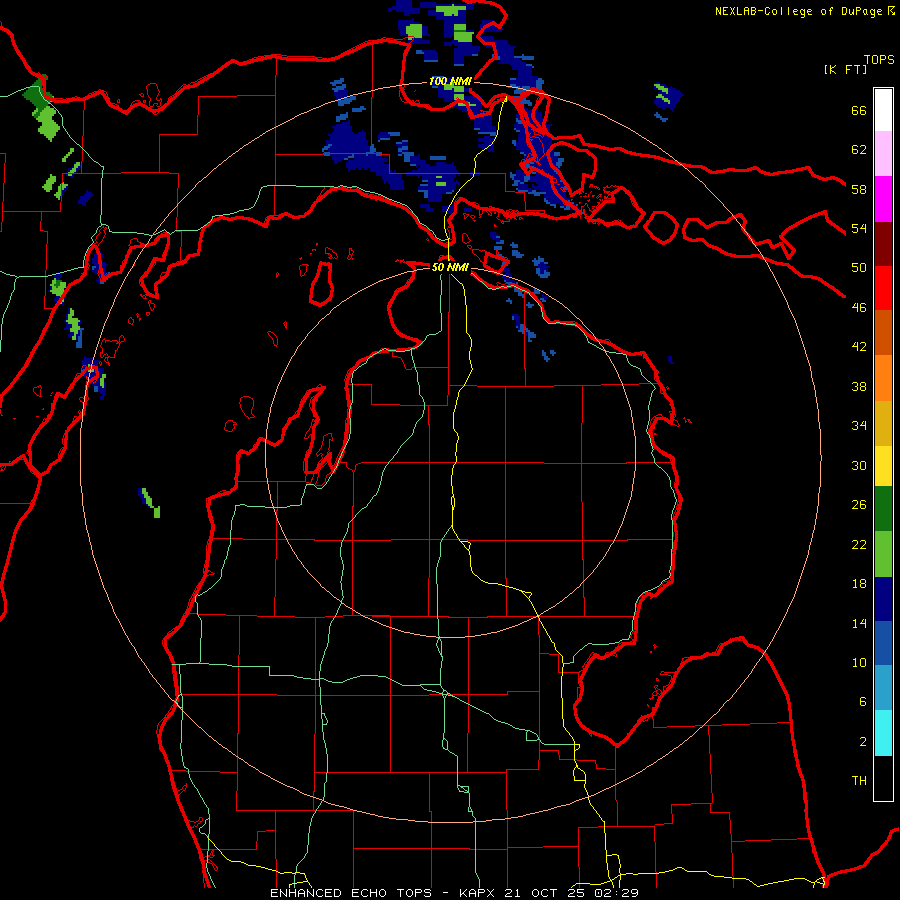Click the light pink legend swatch
900x900 pixels.
883,153
